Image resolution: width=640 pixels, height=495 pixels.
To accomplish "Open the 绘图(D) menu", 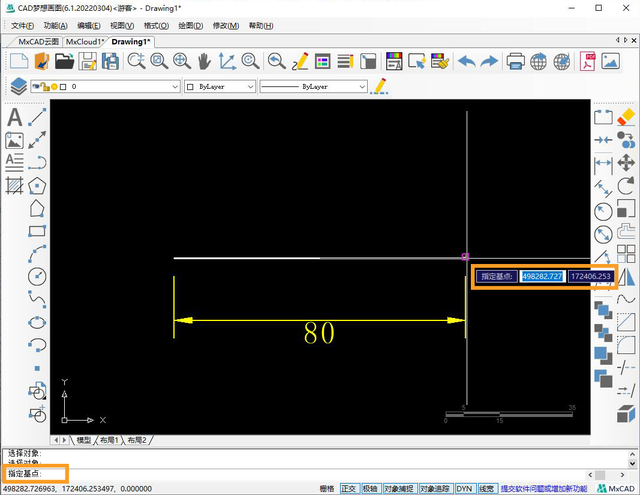I will pos(191,26).
